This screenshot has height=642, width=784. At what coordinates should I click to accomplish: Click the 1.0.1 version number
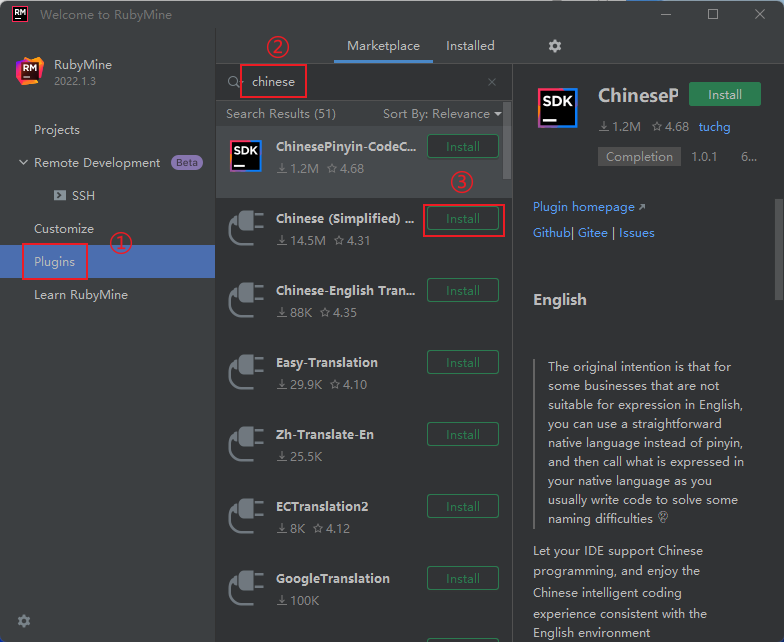click(704, 156)
